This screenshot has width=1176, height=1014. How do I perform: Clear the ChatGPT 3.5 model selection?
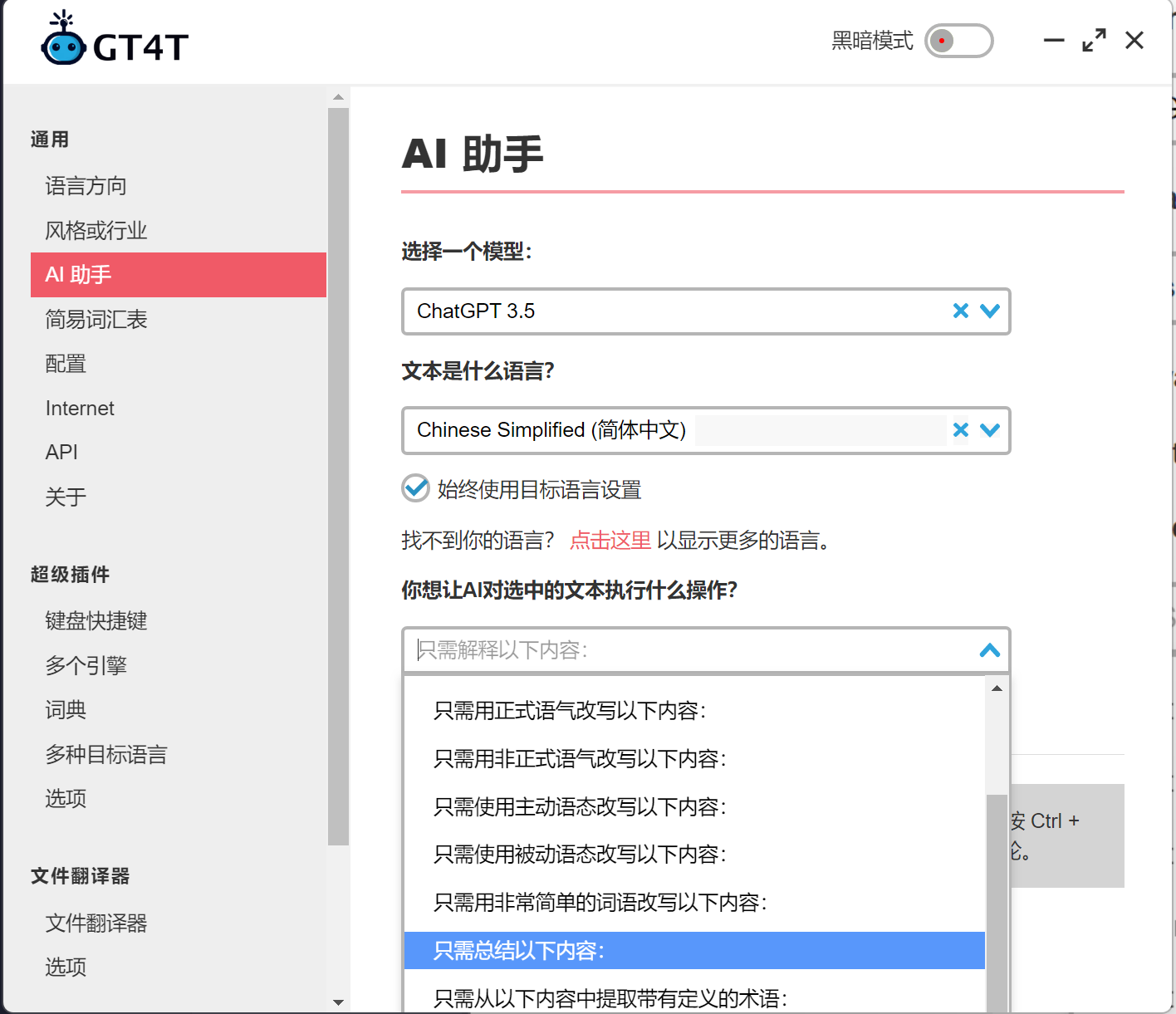[x=961, y=311]
